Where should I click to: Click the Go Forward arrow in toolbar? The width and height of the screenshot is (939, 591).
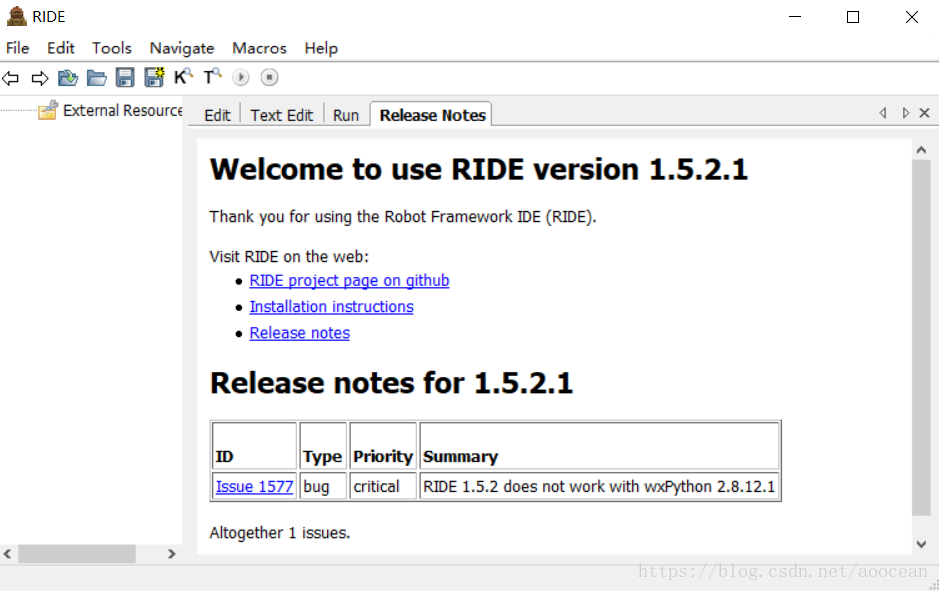click(40, 78)
